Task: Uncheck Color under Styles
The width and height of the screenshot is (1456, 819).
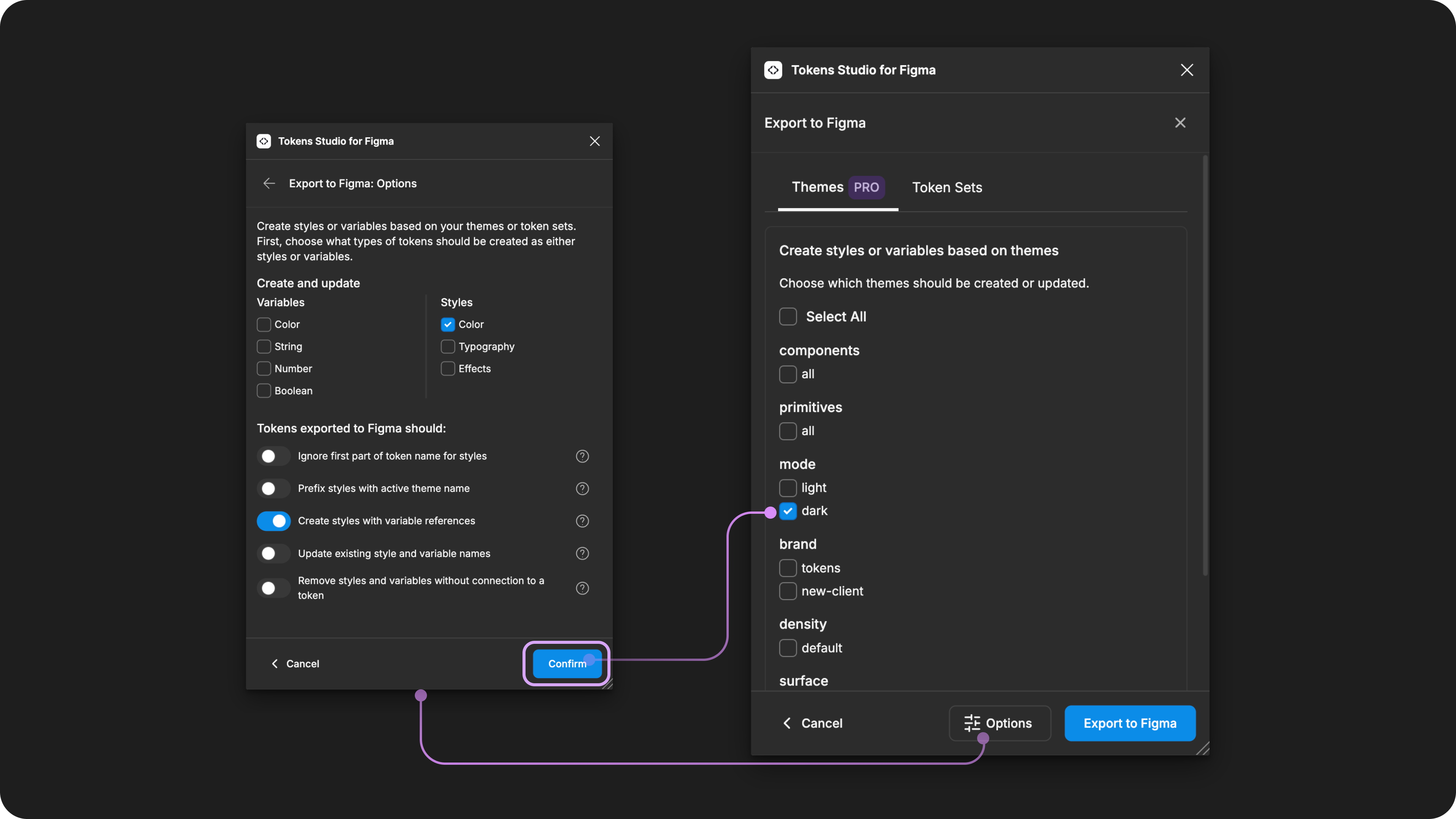Action: [448, 325]
